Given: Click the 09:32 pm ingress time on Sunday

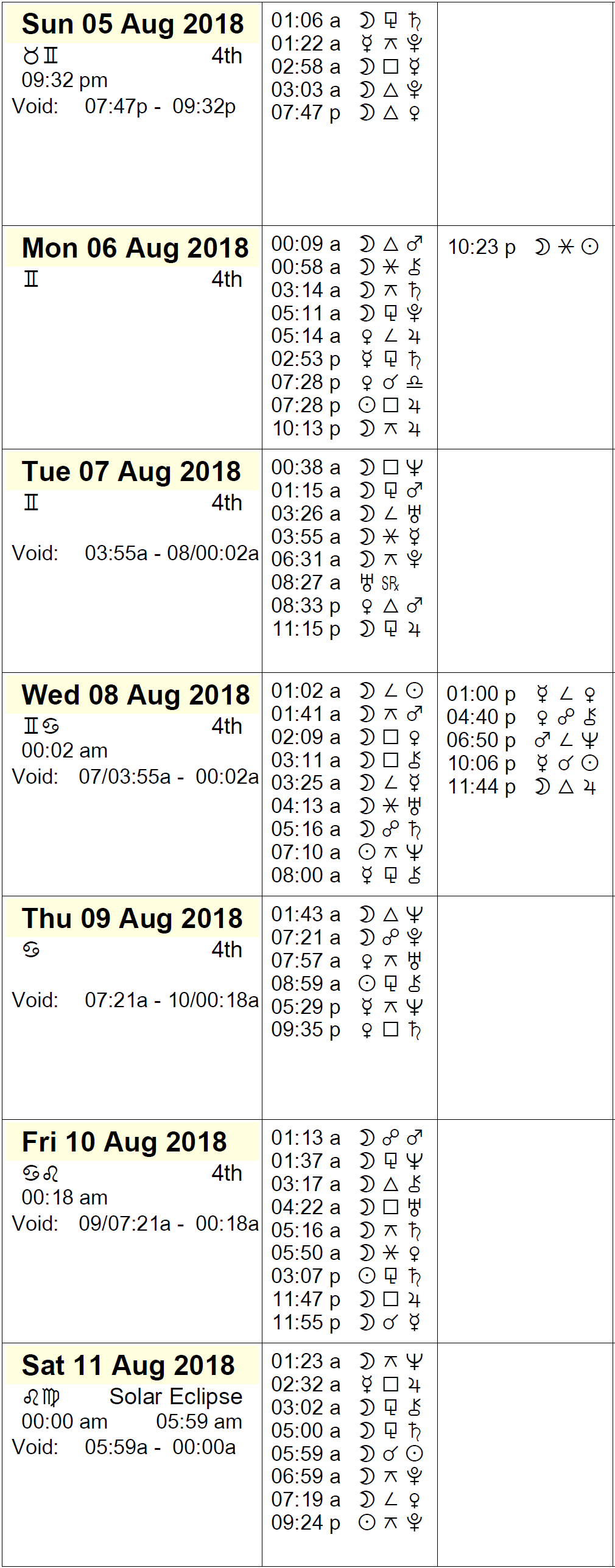Looking at the screenshot, I should tap(65, 80).
